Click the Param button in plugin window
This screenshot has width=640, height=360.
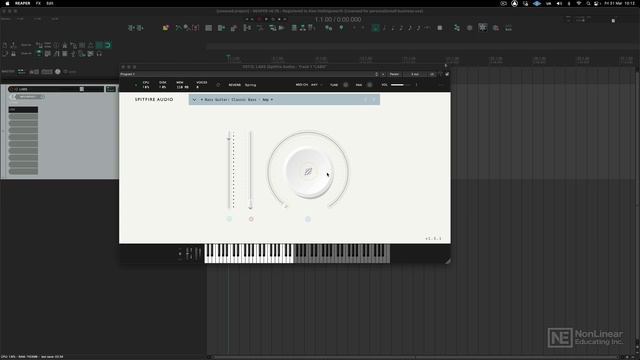pyautogui.click(x=394, y=74)
